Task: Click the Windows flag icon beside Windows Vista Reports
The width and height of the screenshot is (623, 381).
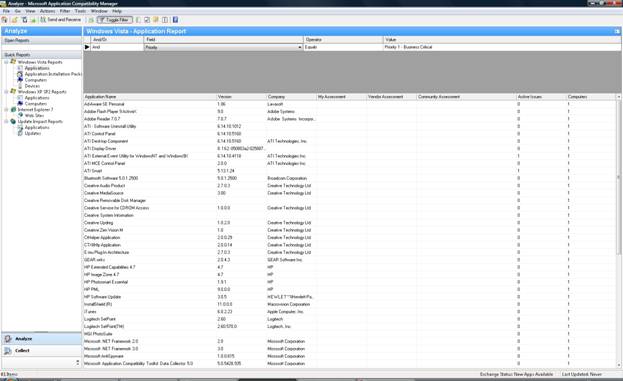Action: 13,62
